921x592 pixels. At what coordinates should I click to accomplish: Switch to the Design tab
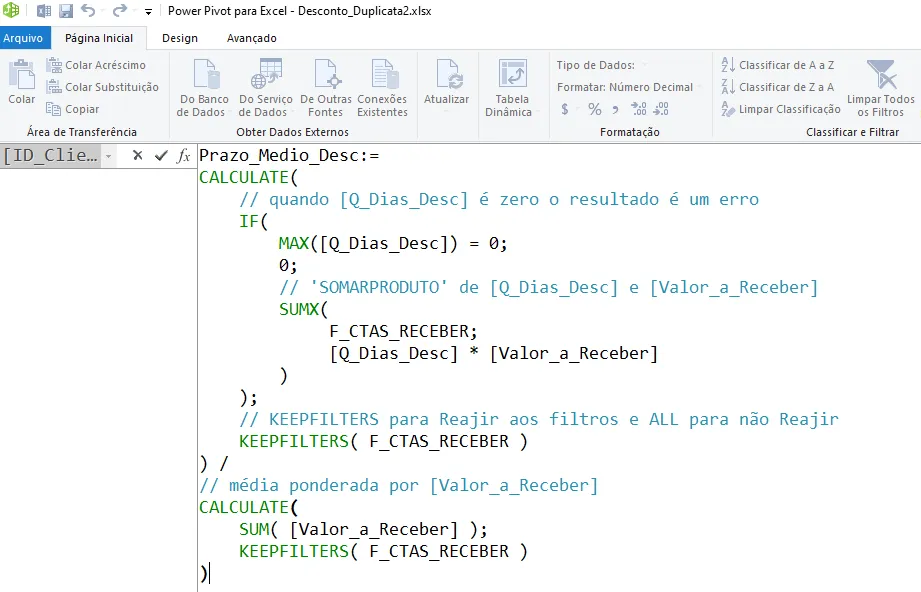pyautogui.click(x=180, y=38)
